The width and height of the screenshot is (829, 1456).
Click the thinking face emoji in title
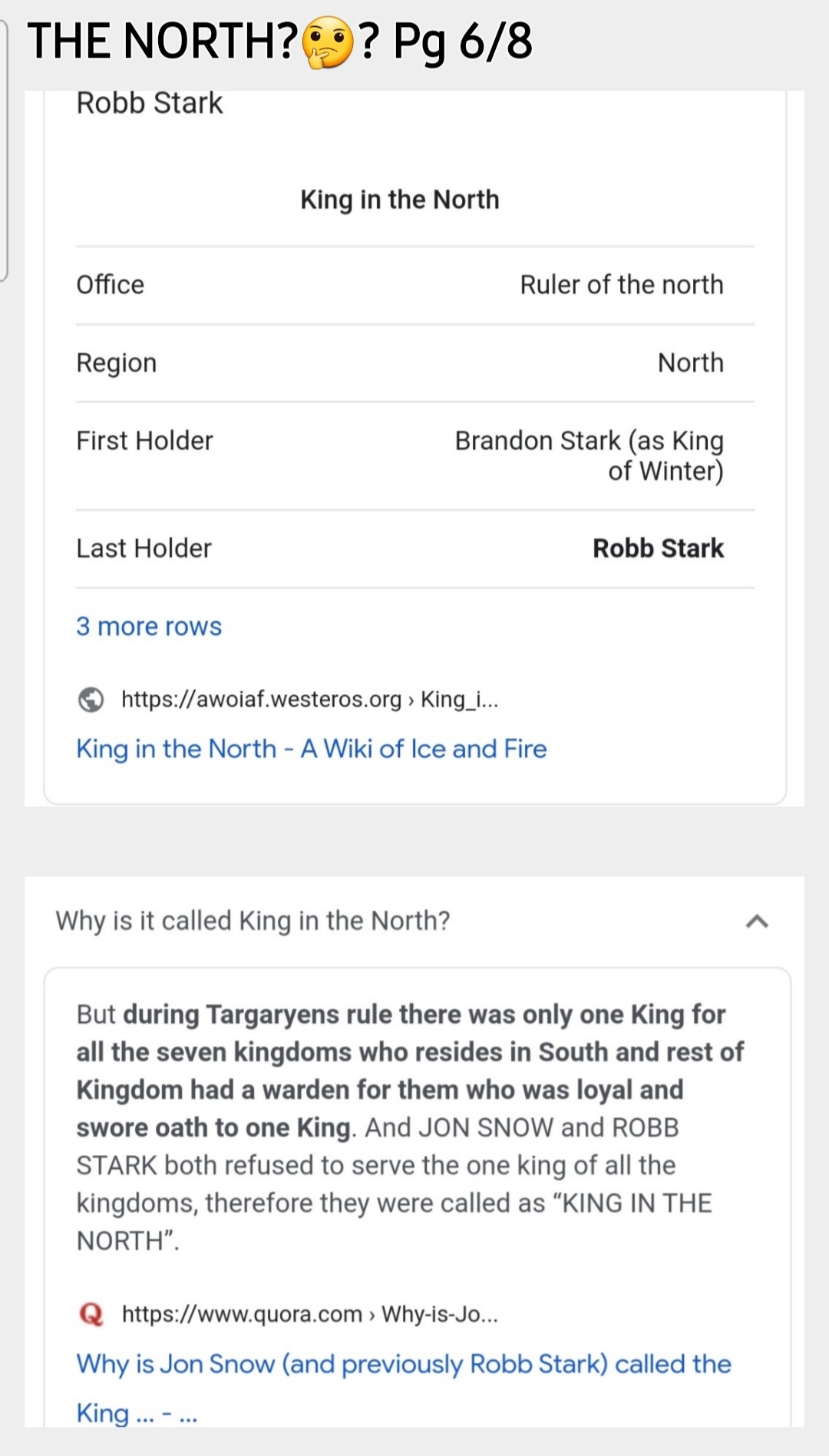click(x=328, y=43)
